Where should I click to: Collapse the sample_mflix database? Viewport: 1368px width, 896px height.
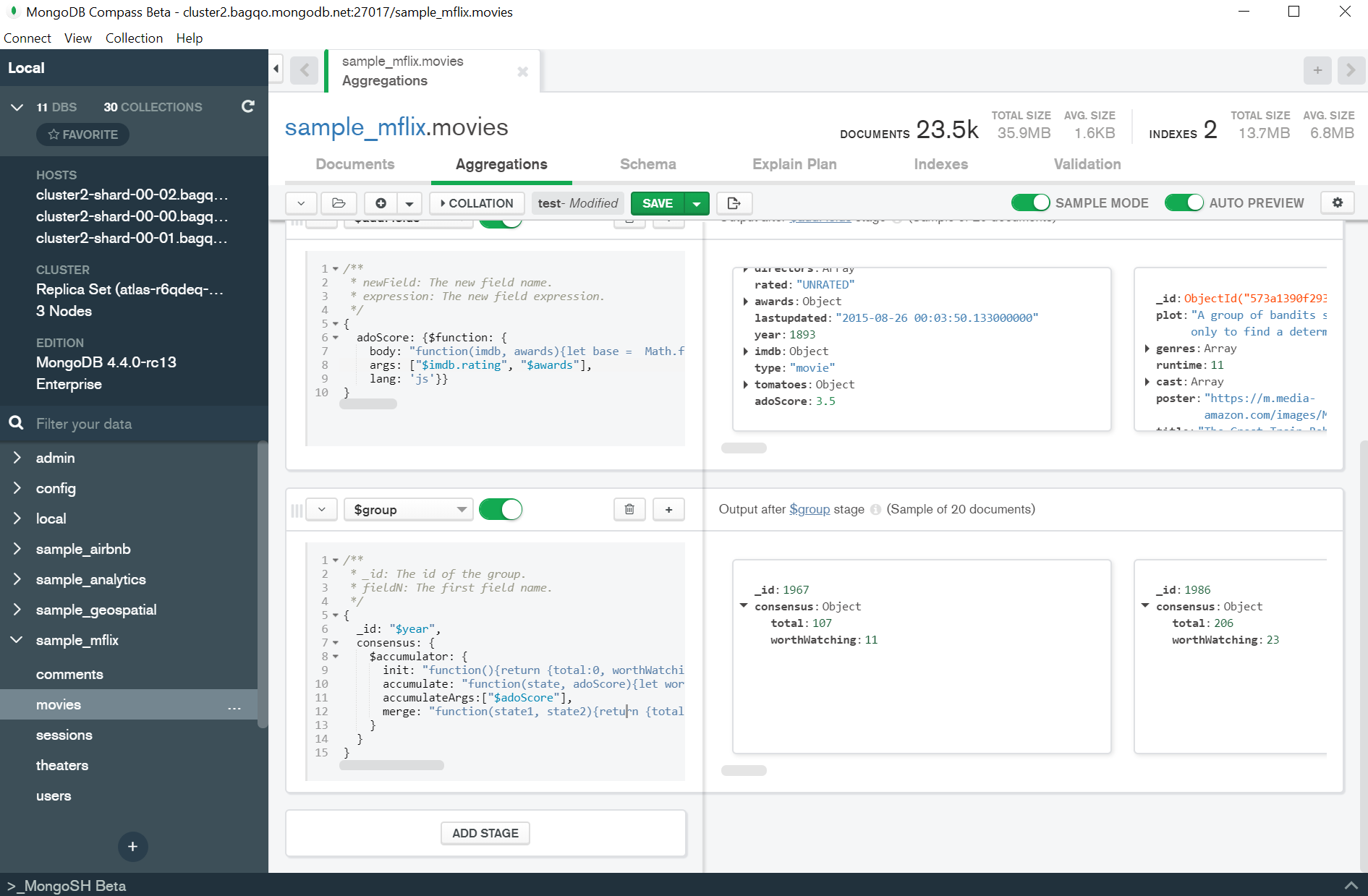(17, 640)
